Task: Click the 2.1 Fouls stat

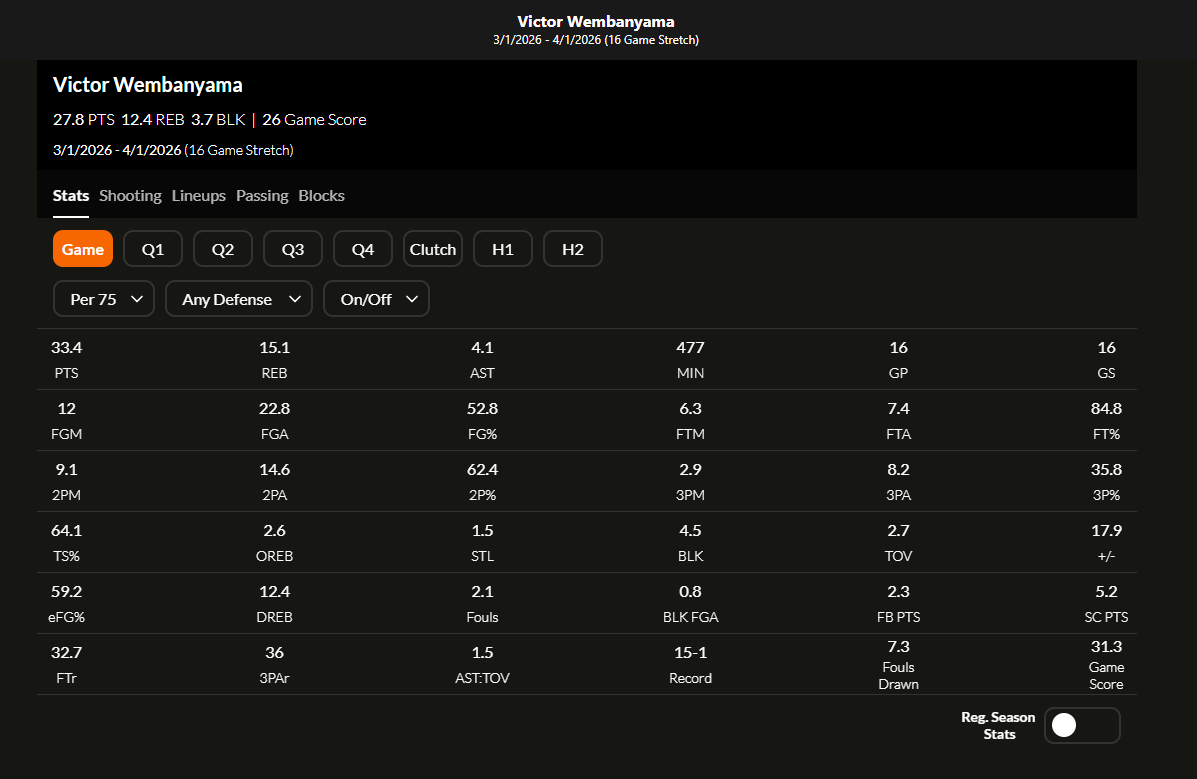Action: coord(482,604)
